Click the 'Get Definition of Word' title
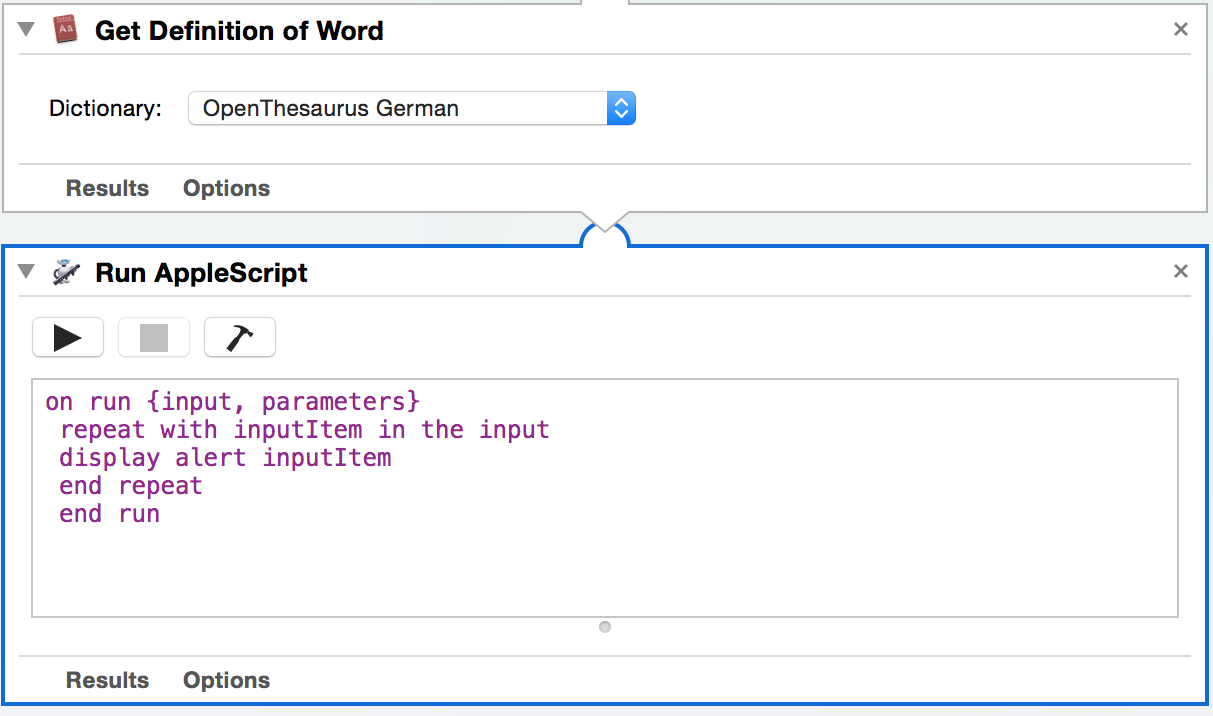 [239, 31]
